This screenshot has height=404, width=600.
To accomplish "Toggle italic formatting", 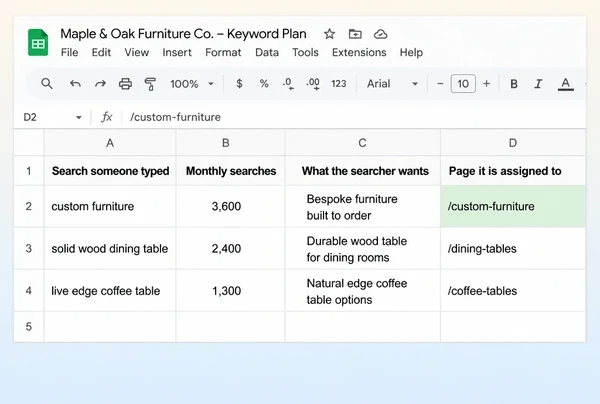I will [538, 84].
